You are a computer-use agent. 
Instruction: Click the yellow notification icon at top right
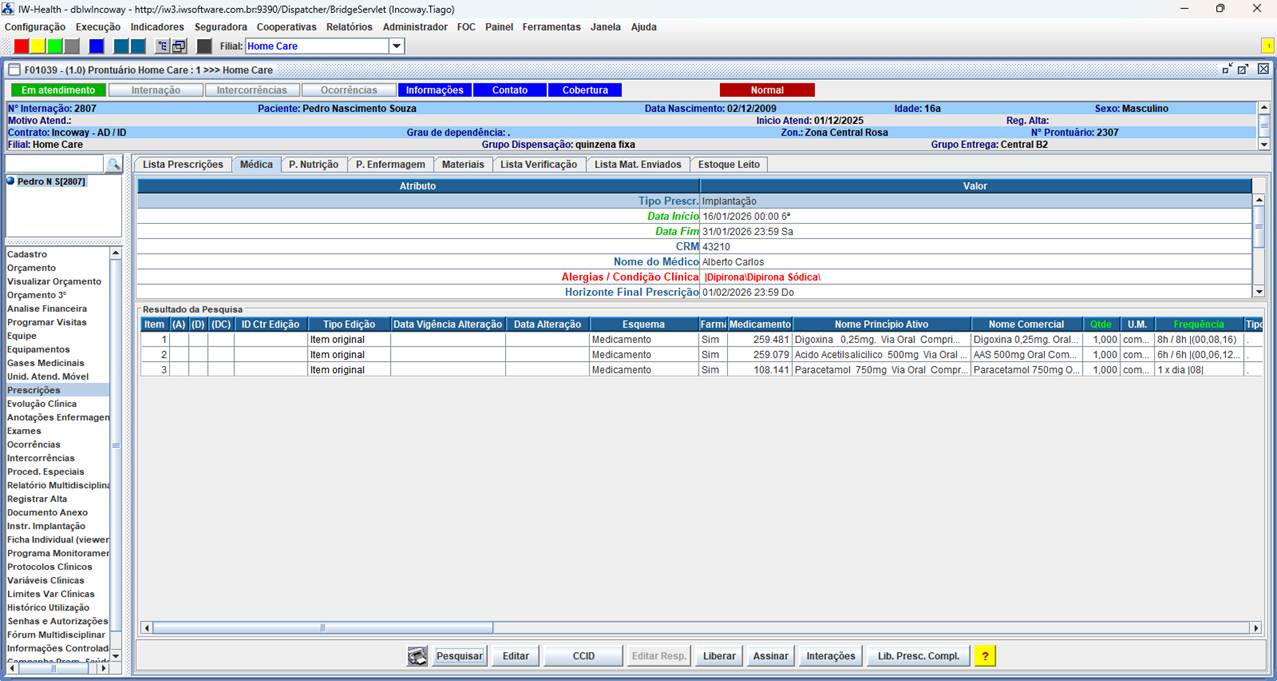[1267, 46]
